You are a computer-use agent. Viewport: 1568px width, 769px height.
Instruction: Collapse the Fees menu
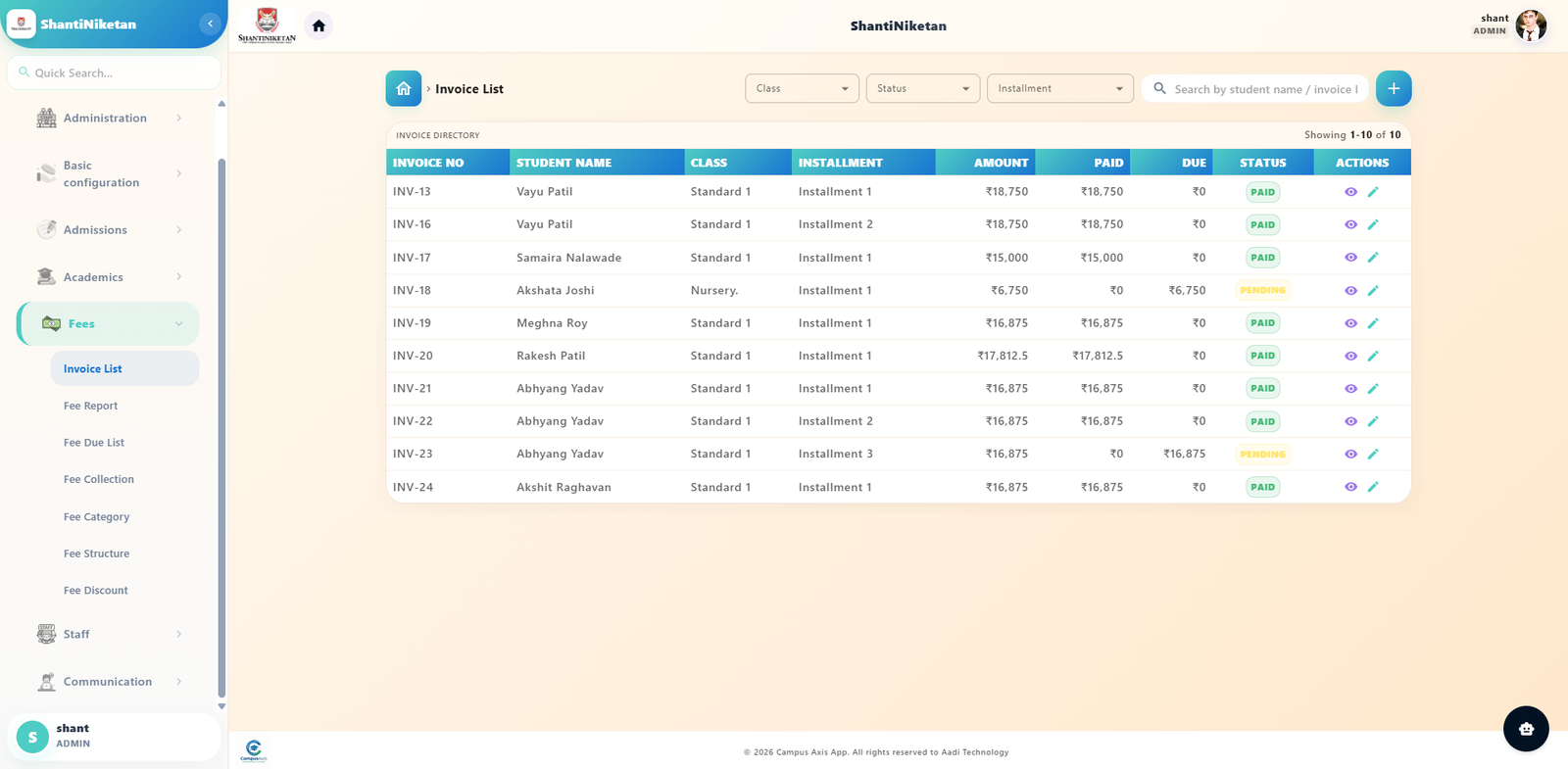click(110, 324)
